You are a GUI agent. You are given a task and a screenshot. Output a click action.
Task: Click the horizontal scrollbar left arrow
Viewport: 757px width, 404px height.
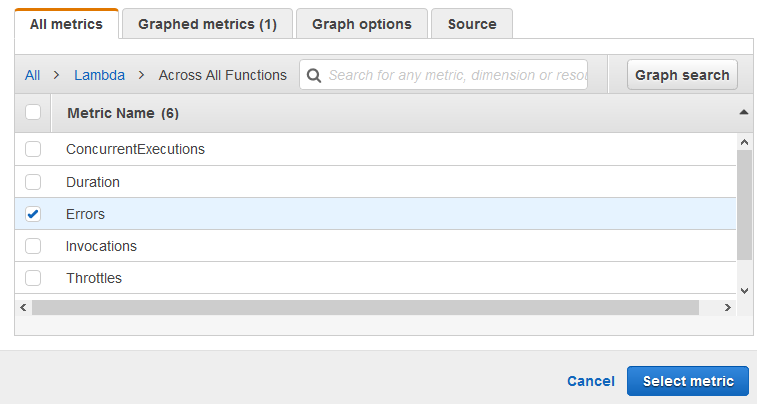click(x=24, y=307)
